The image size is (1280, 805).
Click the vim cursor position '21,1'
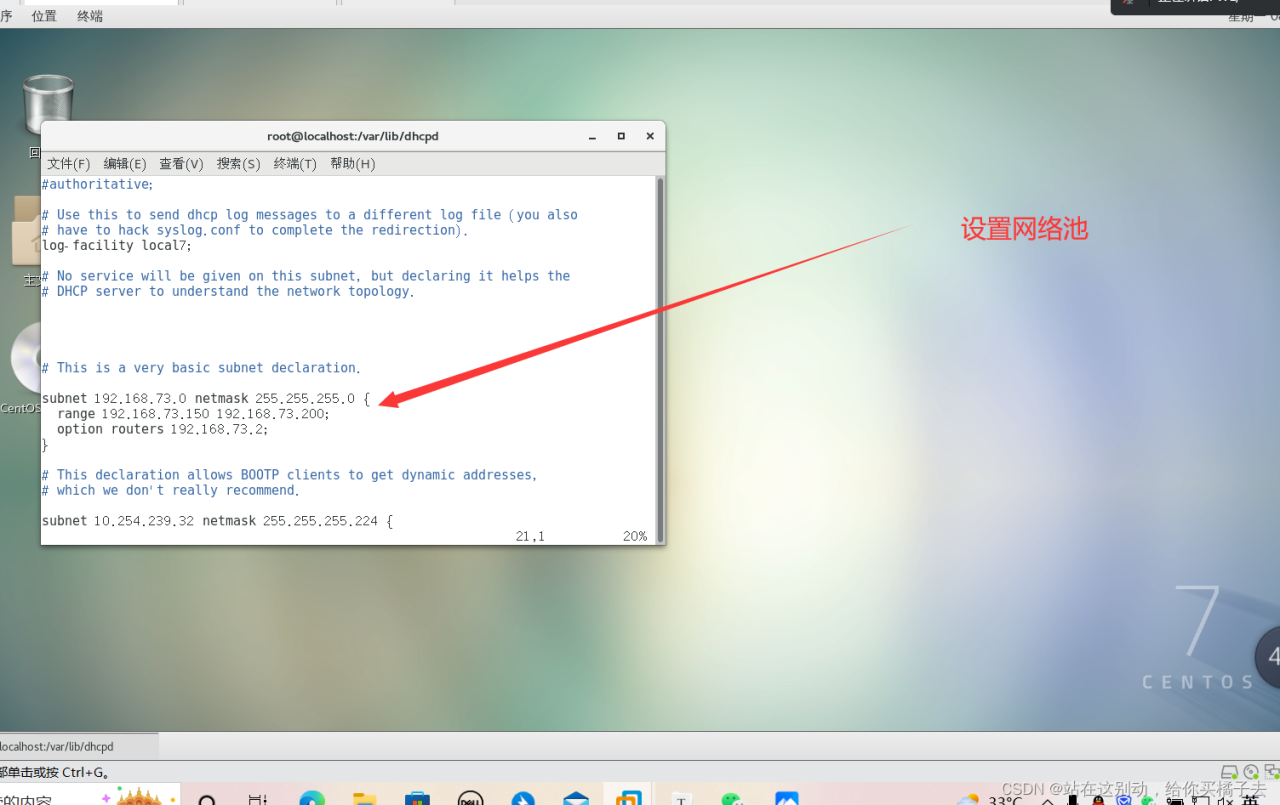coord(530,536)
